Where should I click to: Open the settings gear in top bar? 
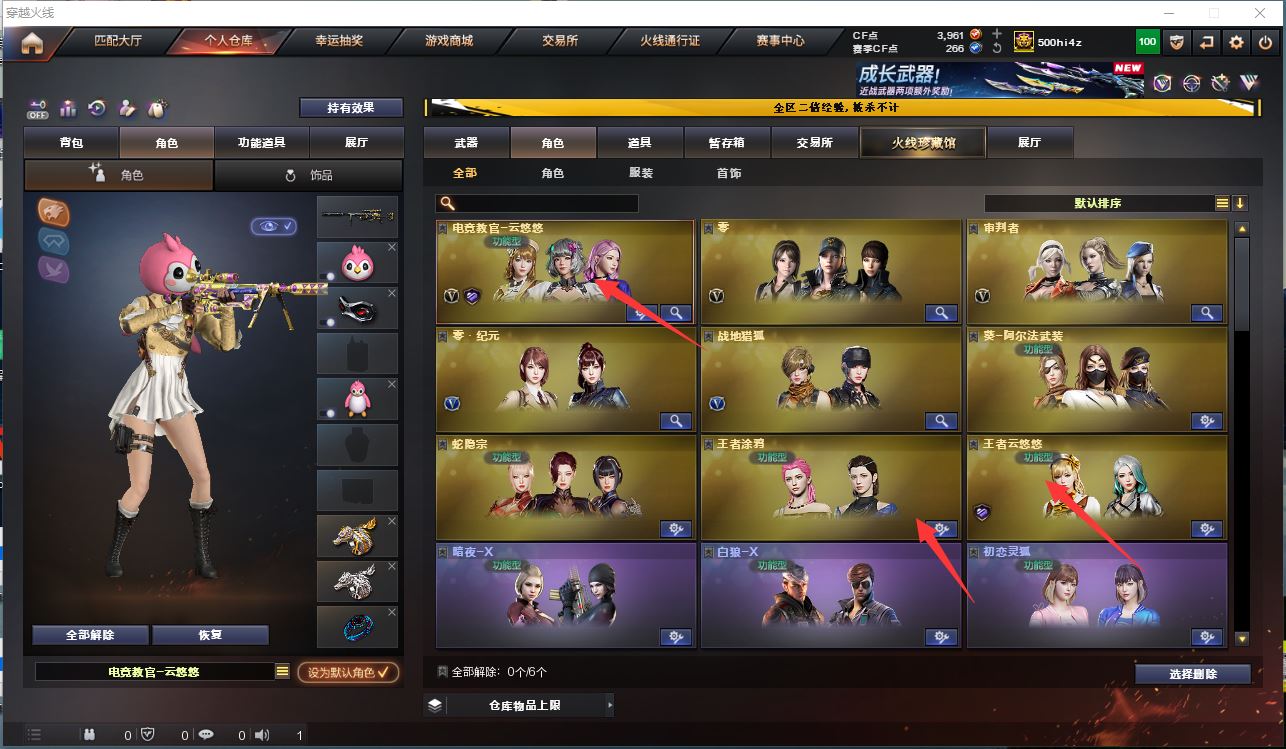coord(1237,42)
